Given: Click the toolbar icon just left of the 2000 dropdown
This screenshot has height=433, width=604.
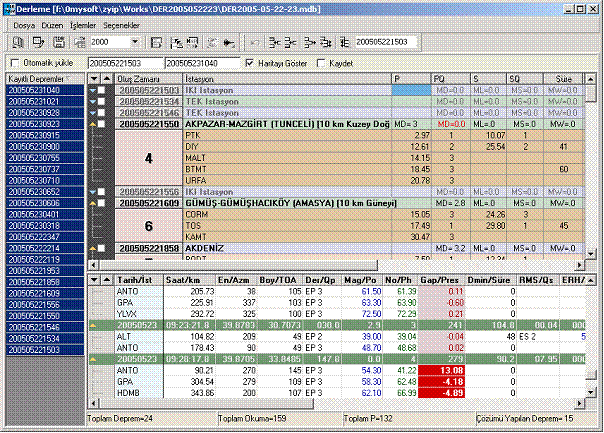Looking at the screenshot, I should coord(81,43).
